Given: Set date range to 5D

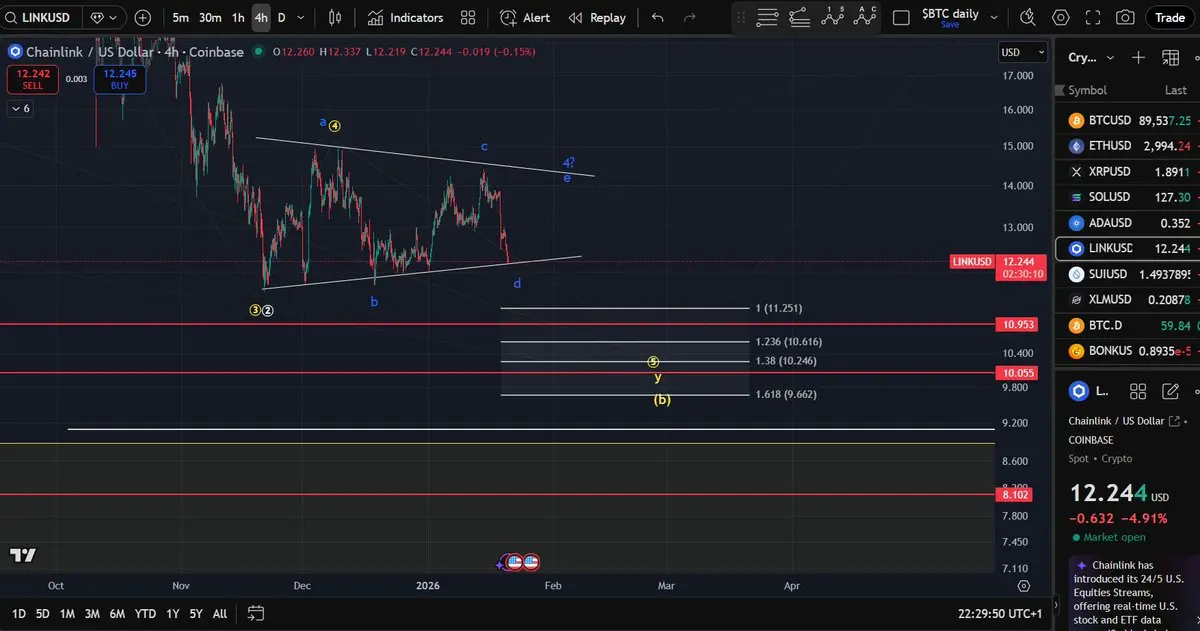Looking at the screenshot, I should pyautogui.click(x=43, y=613).
